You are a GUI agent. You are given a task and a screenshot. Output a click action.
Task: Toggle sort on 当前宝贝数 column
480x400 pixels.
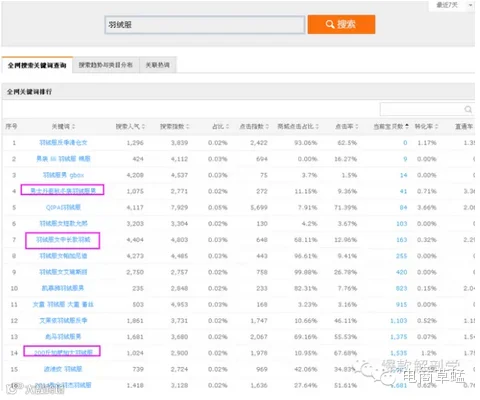click(x=391, y=127)
